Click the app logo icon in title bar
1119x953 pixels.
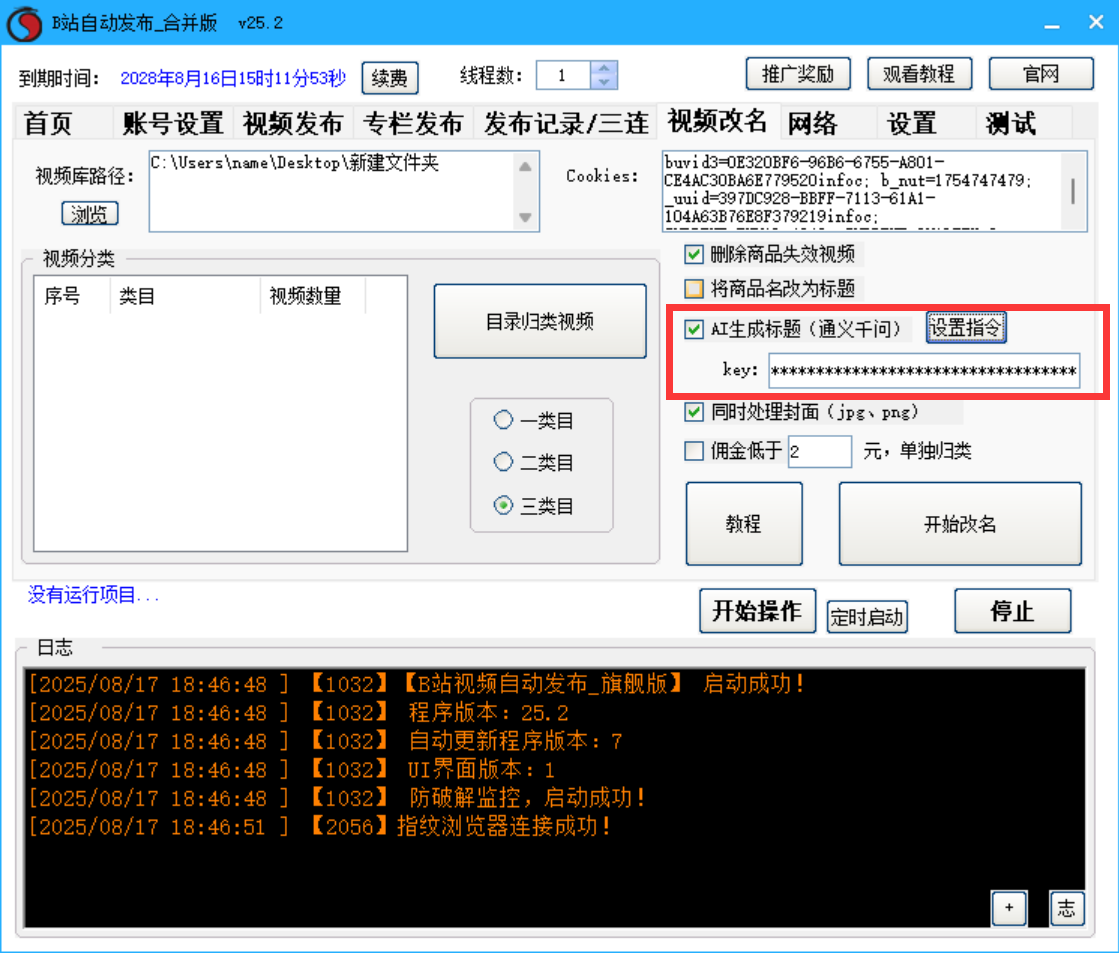click(x=24, y=24)
